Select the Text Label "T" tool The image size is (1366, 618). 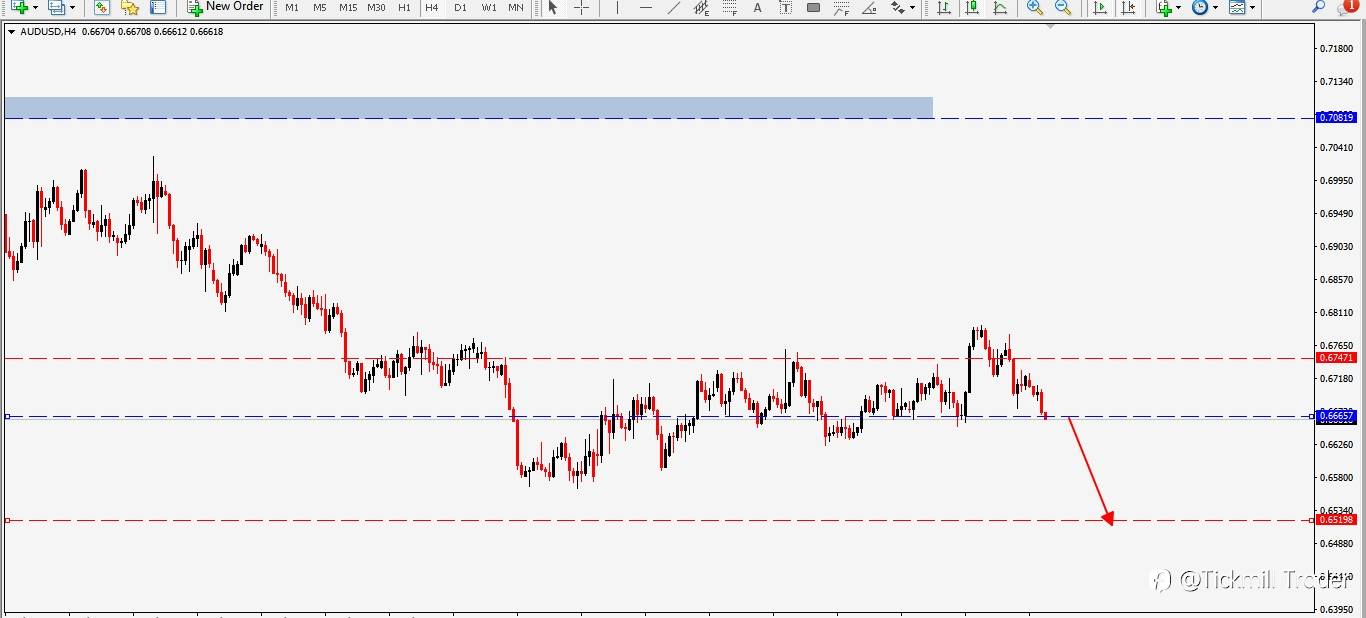[785, 7]
